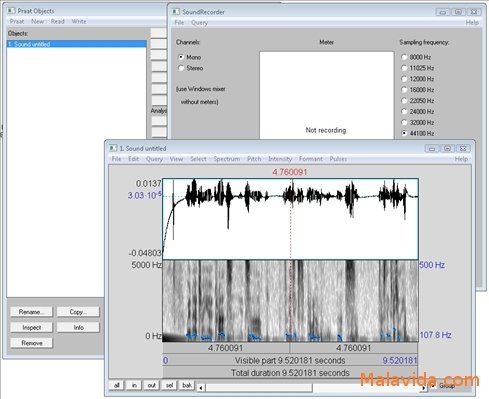Open Help menu in Sound editor window

pos(461,159)
